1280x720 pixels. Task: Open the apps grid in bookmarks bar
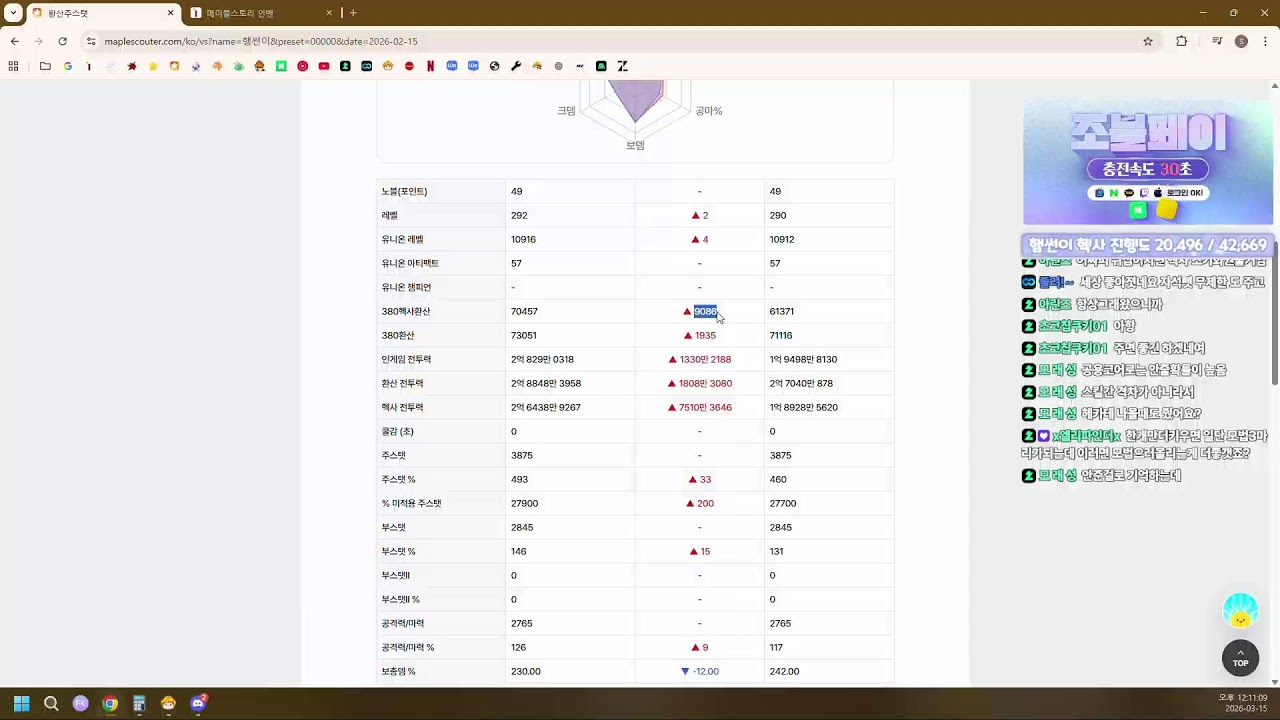(13, 66)
